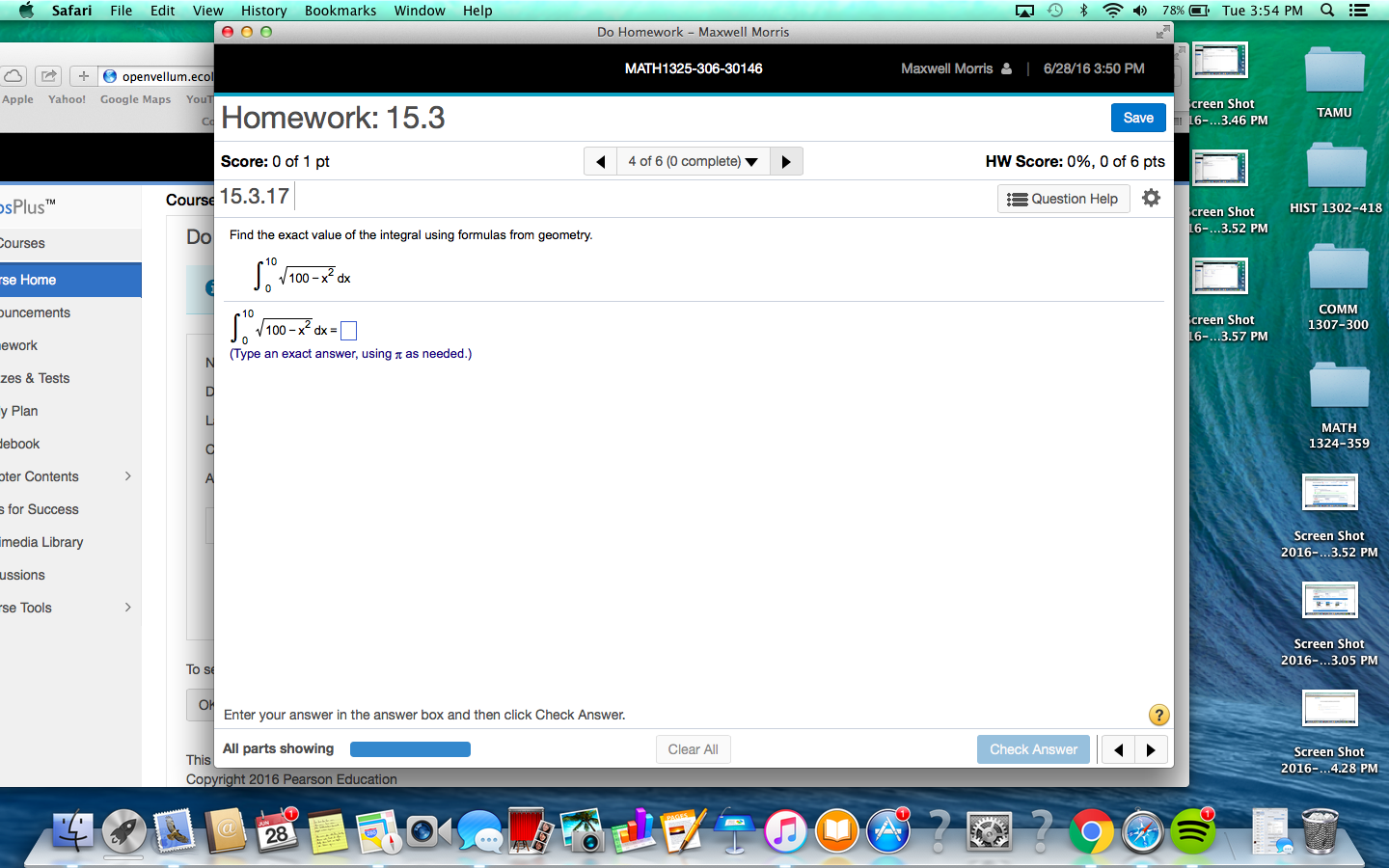Click the All parts showing progress bar
The image size is (1389, 868).
coord(410,748)
